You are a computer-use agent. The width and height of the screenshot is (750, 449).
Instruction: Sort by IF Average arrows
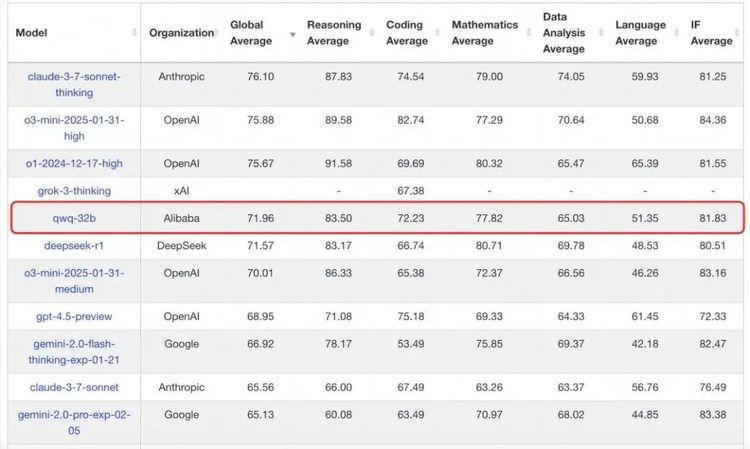pos(737,33)
